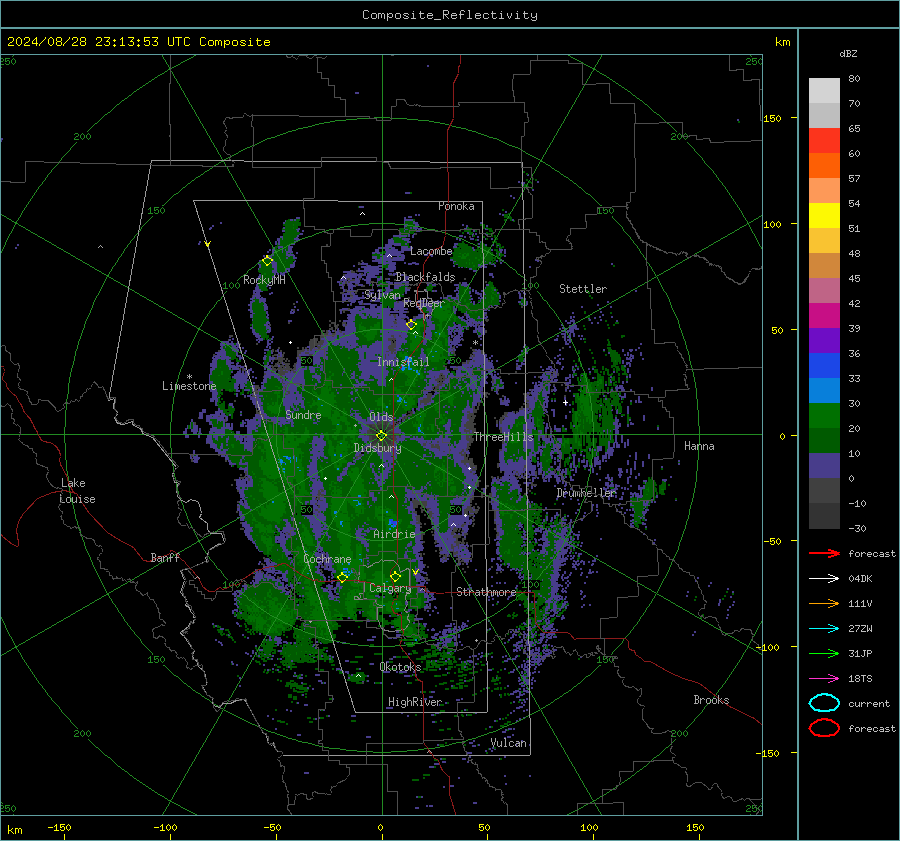Click the Calgary city label

390,588
